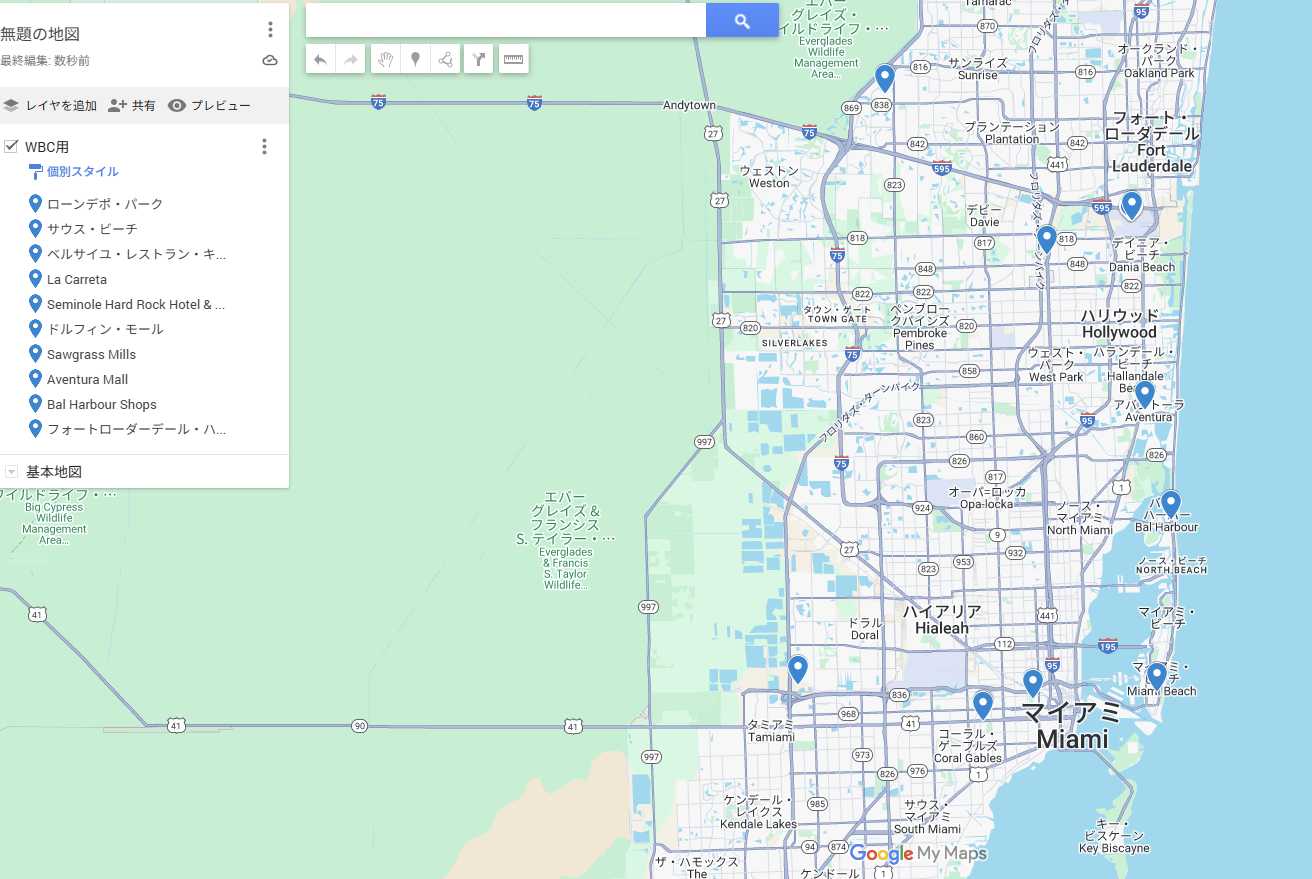Image resolution: width=1312 pixels, height=879 pixels.
Task: Click the 共有 share button
Action: (x=132, y=106)
